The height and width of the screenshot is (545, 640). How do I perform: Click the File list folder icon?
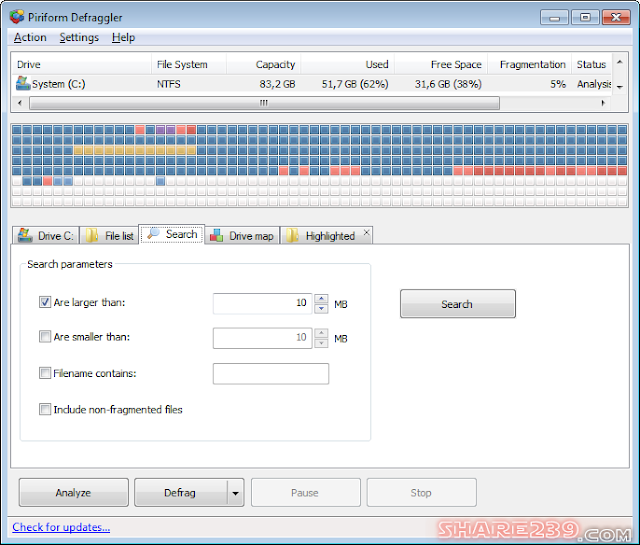click(x=92, y=236)
